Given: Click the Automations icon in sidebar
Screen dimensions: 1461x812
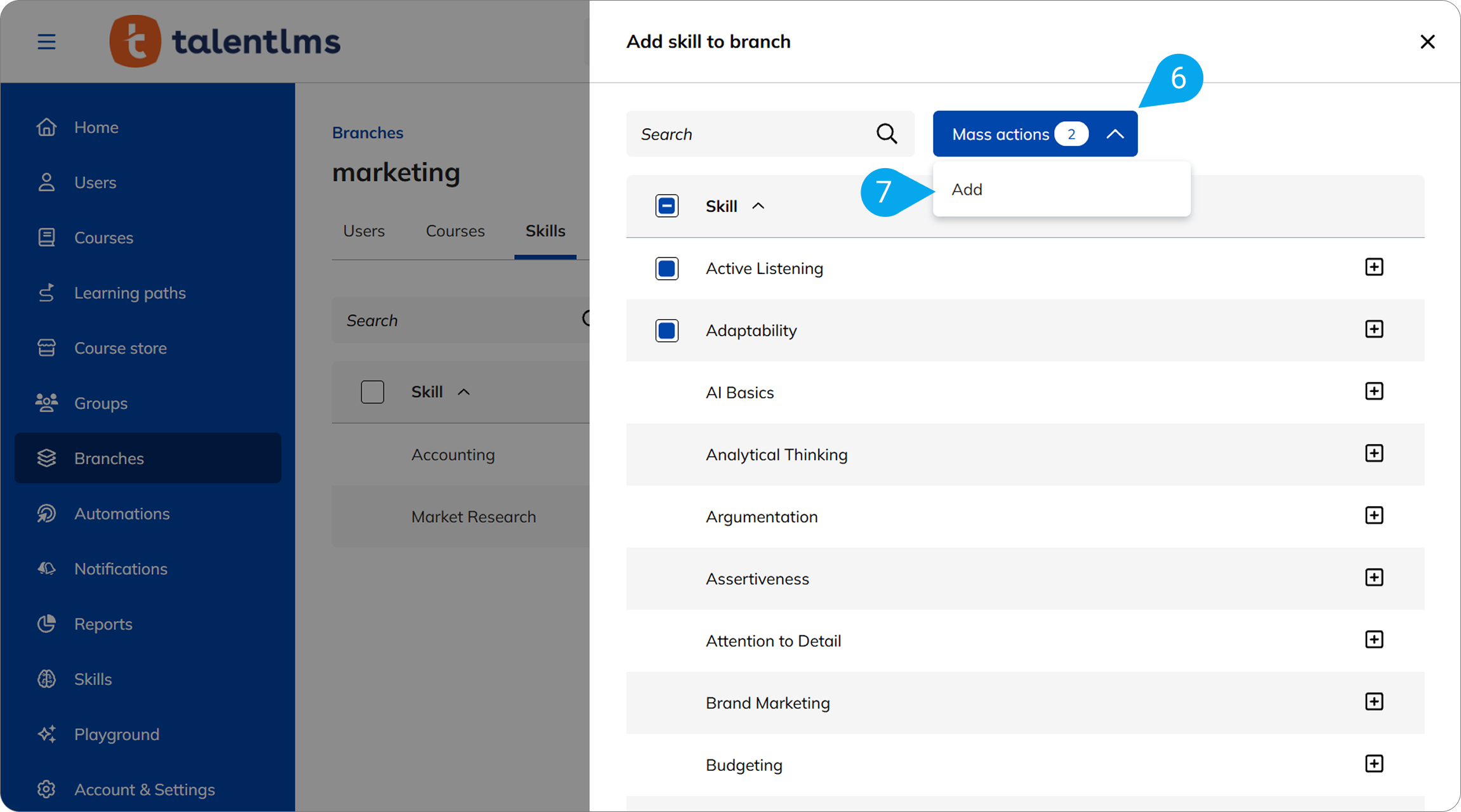Looking at the screenshot, I should (x=46, y=513).
